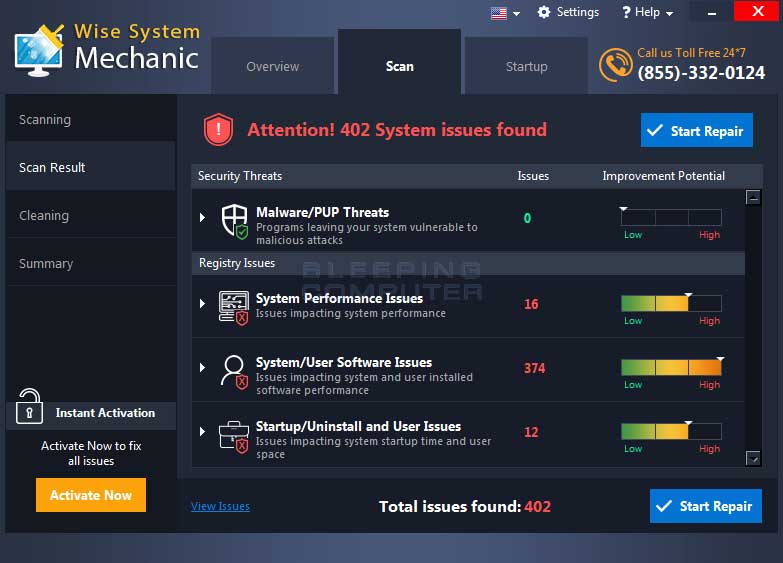The image size is (783, 563).
Task: Click the Settings text label
Action: 578,12
